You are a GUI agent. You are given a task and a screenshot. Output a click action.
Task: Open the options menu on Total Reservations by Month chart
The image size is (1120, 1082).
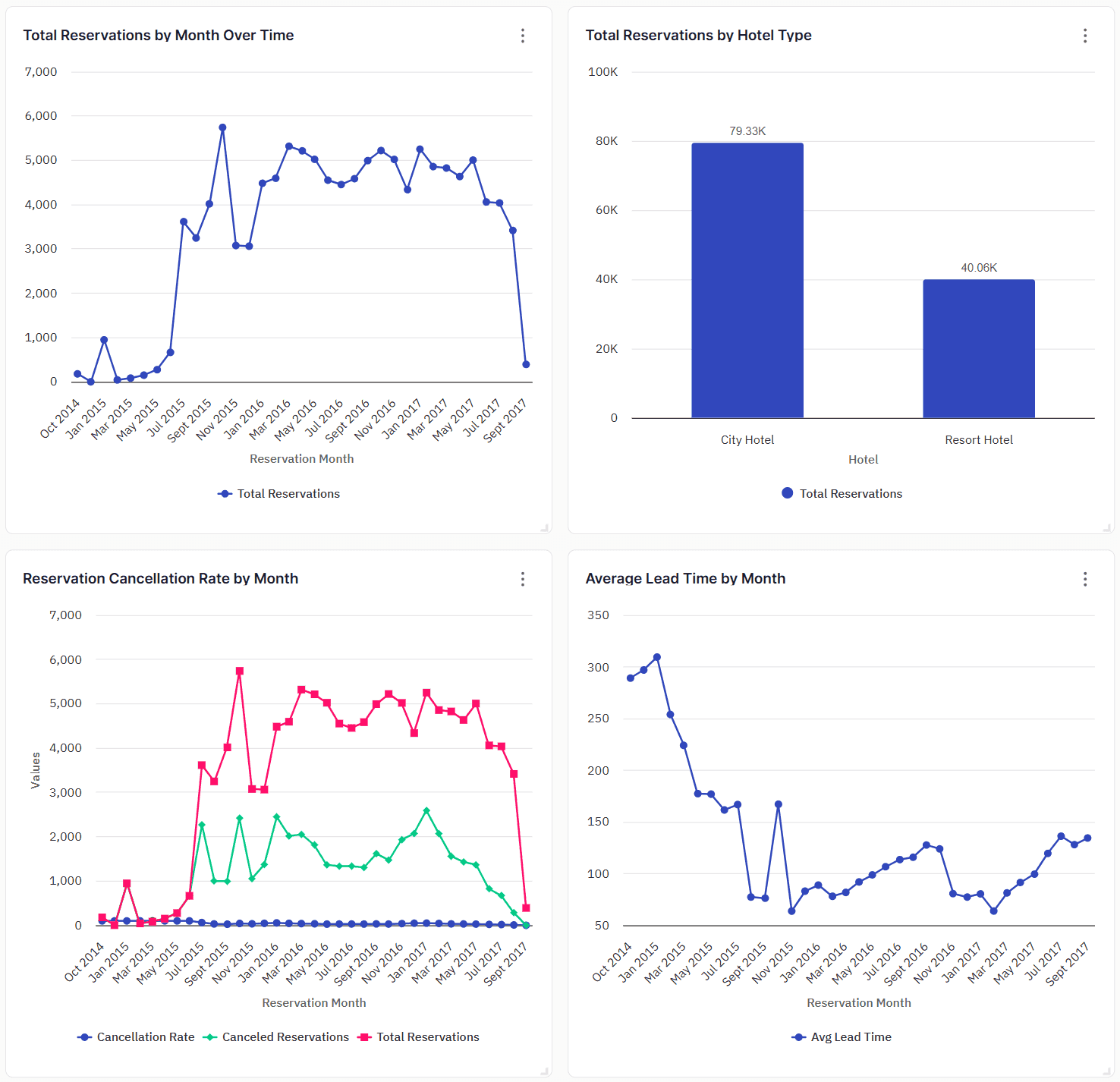point(523,36)
